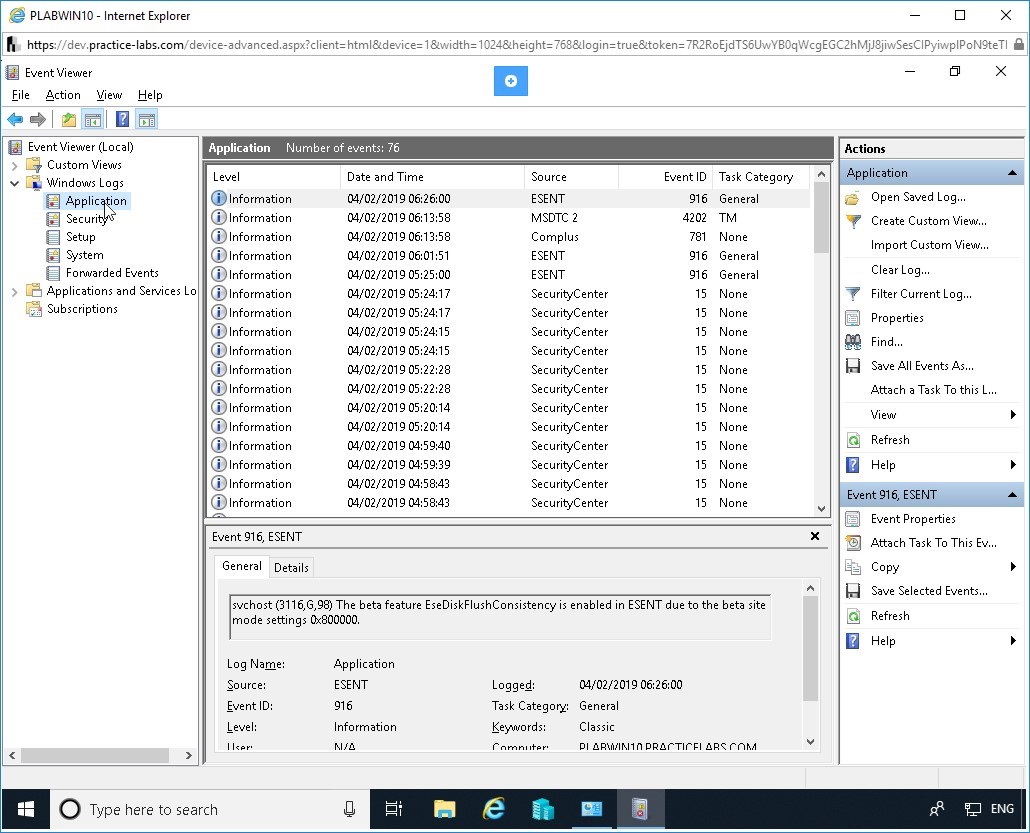Open the Action menu
Viewport: 1030px width, 833px height.
[63, 95]
